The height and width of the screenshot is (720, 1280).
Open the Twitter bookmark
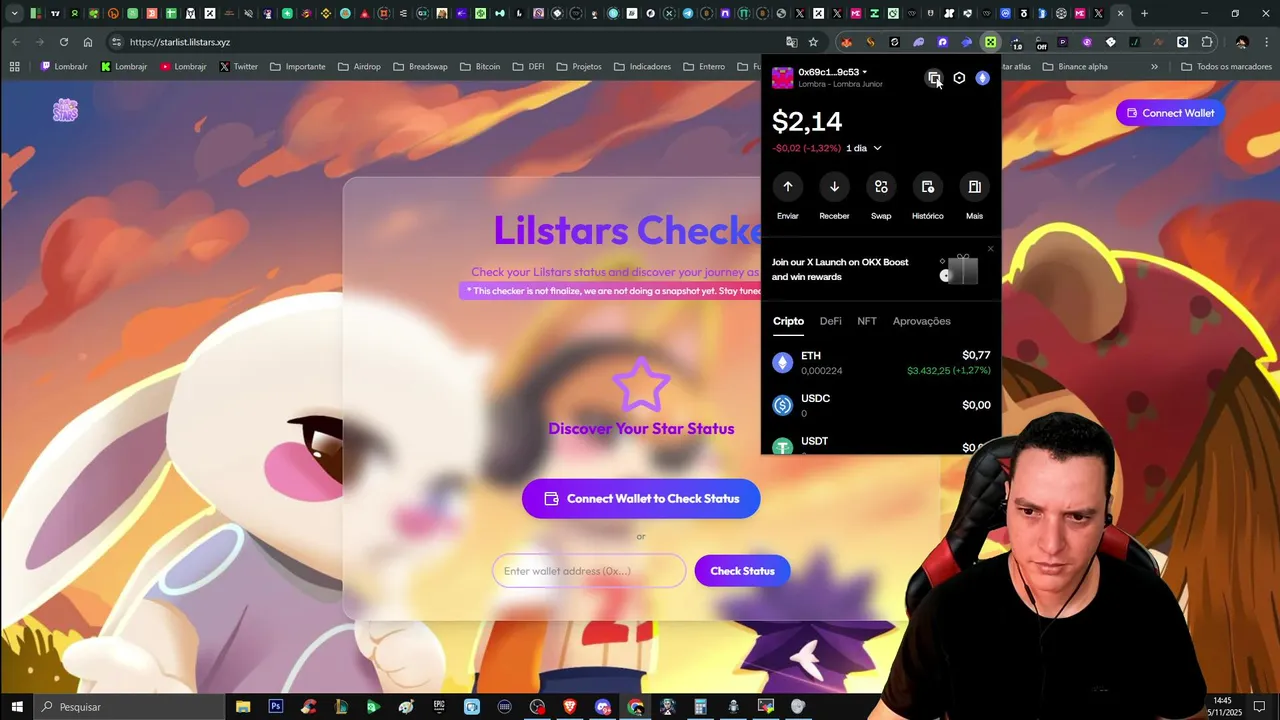tap(238, 67)
